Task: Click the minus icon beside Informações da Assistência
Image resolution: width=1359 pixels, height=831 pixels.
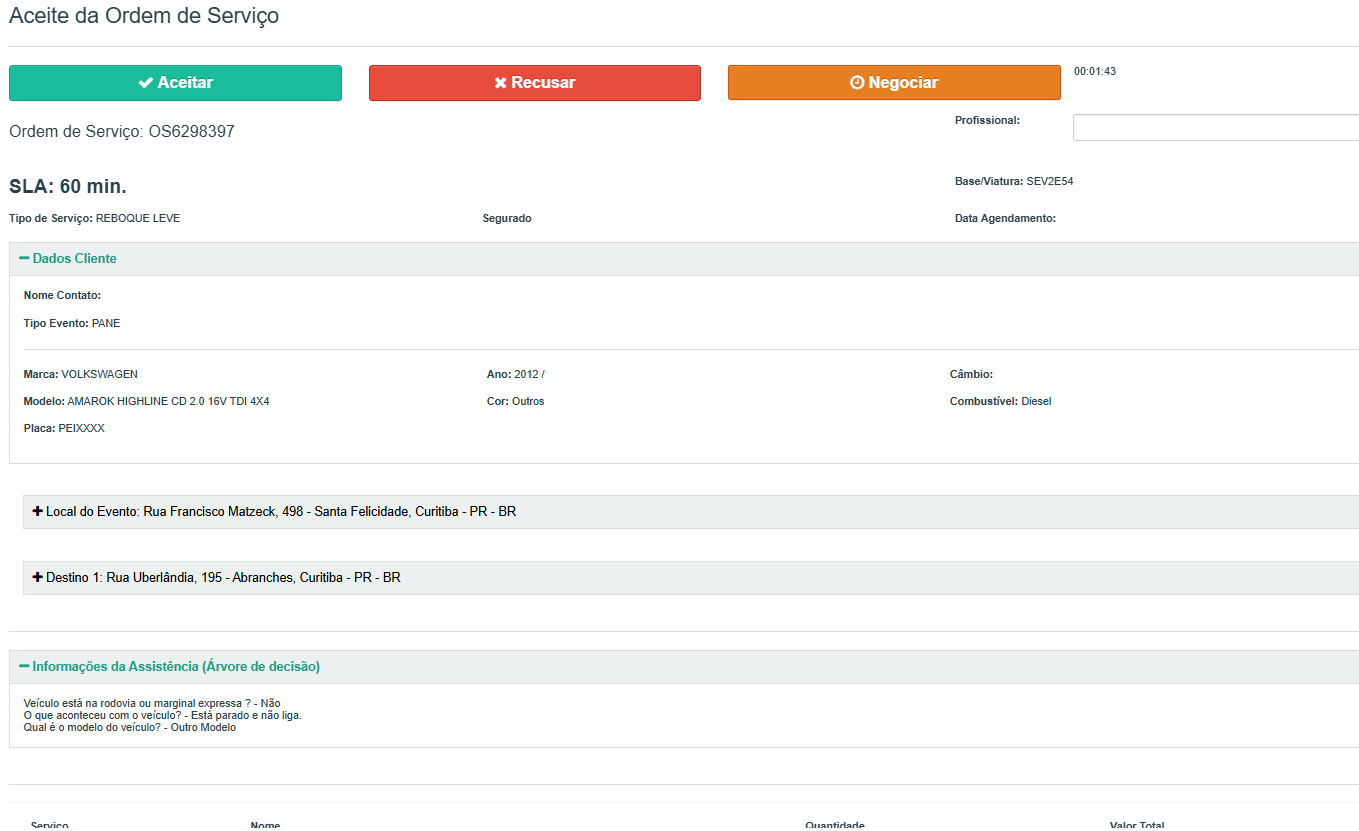Action: click(x=24, y=666)
